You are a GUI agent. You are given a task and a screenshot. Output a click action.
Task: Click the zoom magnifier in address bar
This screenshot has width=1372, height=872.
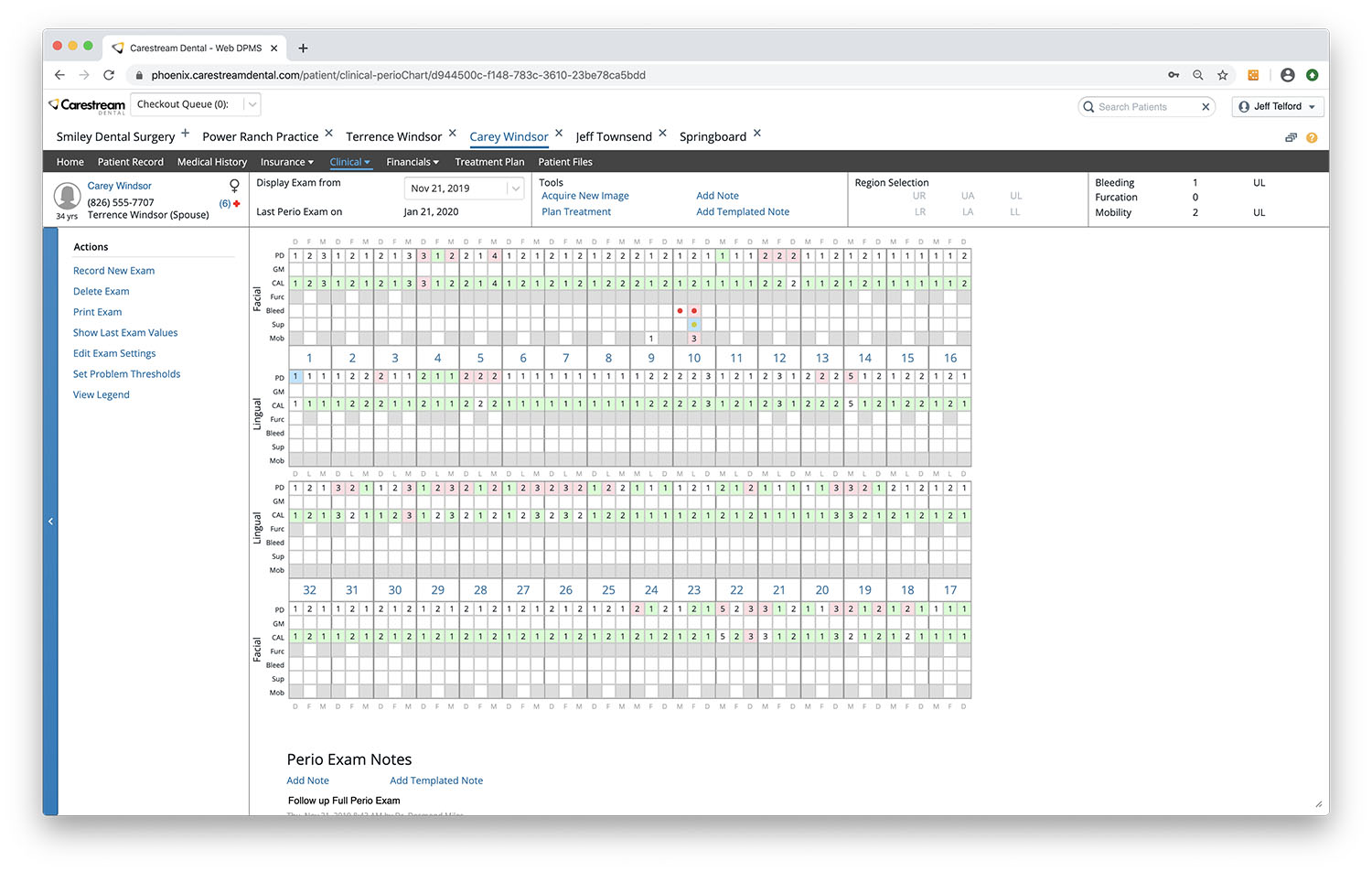[1198, 75]
